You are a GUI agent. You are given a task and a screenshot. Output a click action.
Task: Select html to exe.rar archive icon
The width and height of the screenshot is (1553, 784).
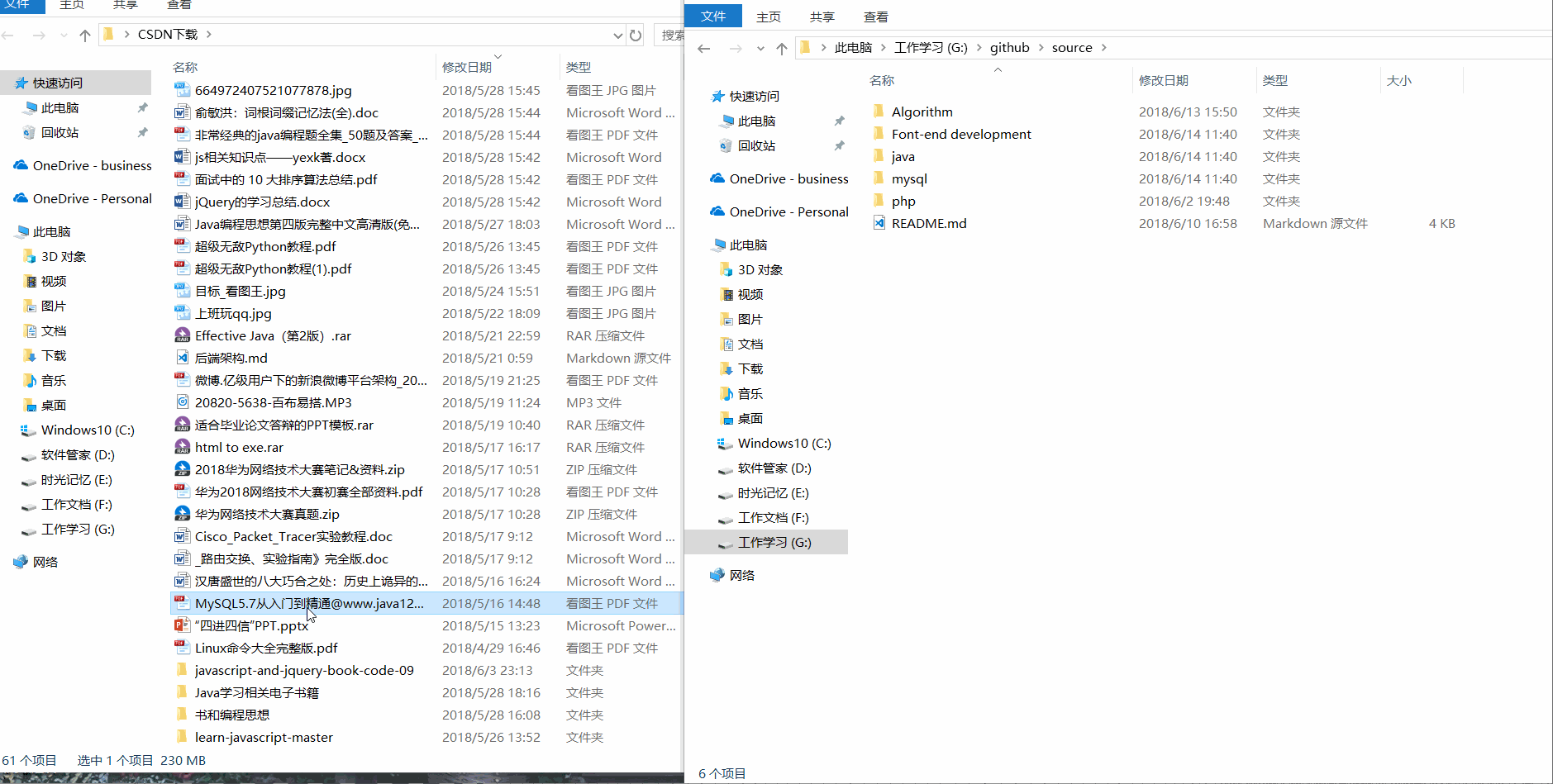(x=182, y=447)
